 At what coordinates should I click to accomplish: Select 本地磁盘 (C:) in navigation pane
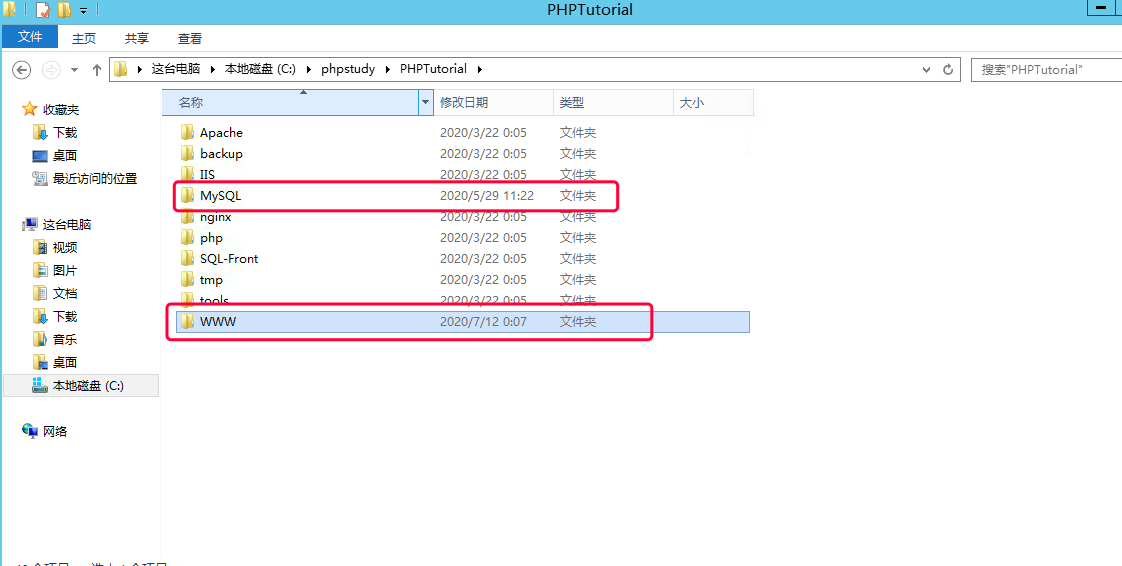coord(87,386)
